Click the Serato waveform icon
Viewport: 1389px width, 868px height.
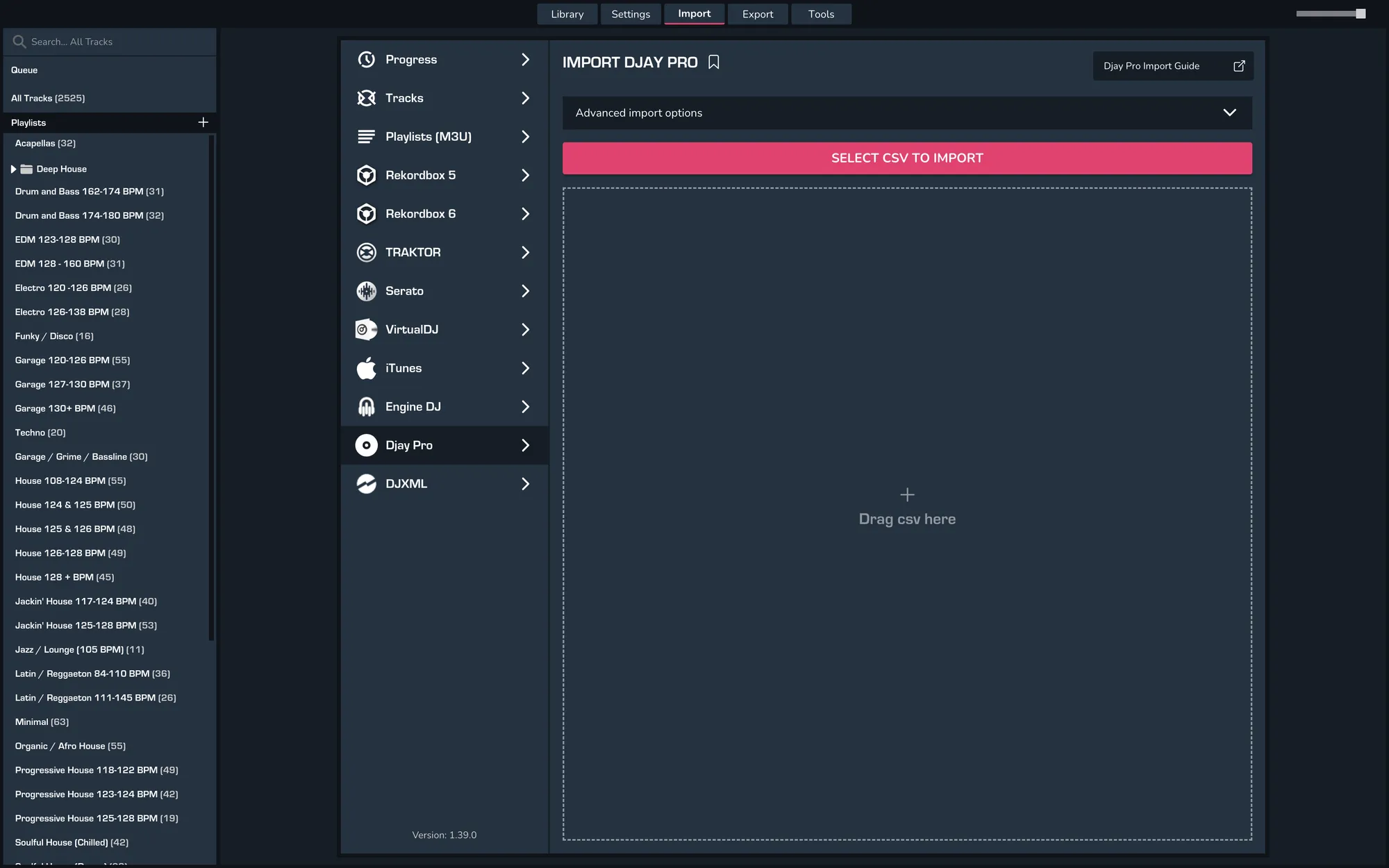(x=366, y=291)
